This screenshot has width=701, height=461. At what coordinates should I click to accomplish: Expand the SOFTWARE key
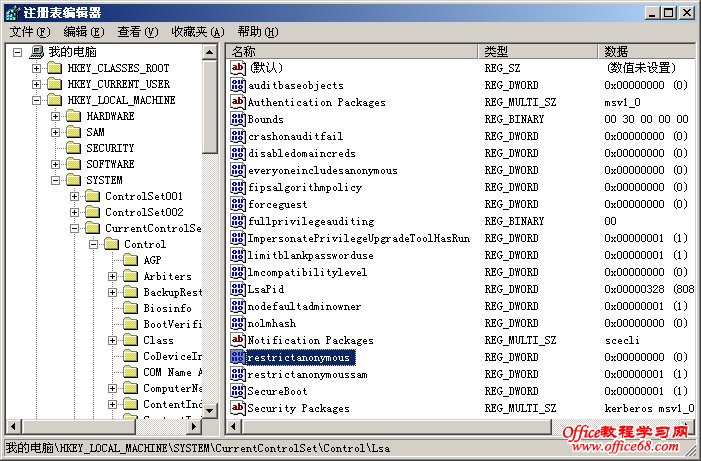[55, 165]
